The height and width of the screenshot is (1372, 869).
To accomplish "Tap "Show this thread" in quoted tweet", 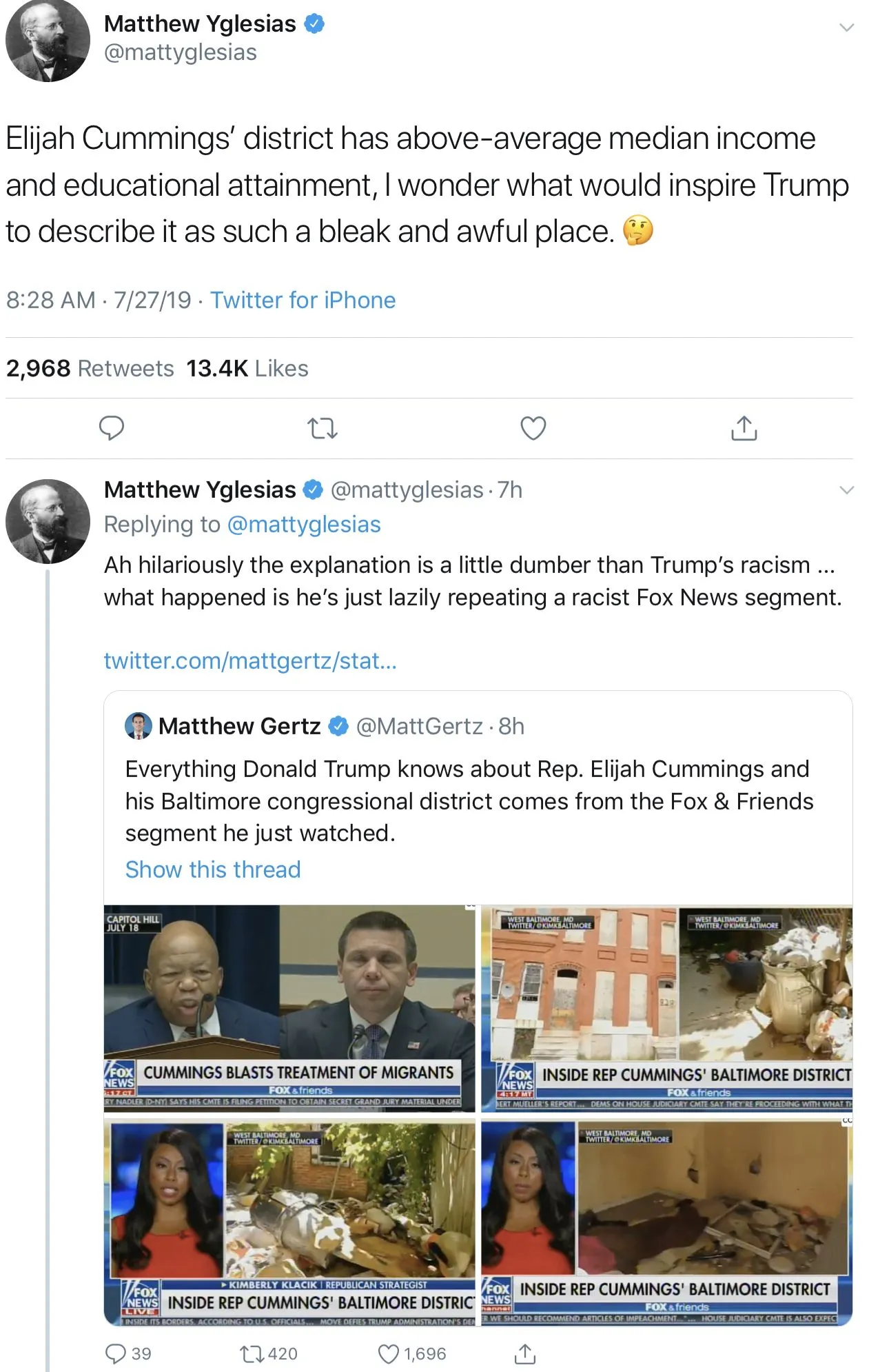I will tap(213, 869).
